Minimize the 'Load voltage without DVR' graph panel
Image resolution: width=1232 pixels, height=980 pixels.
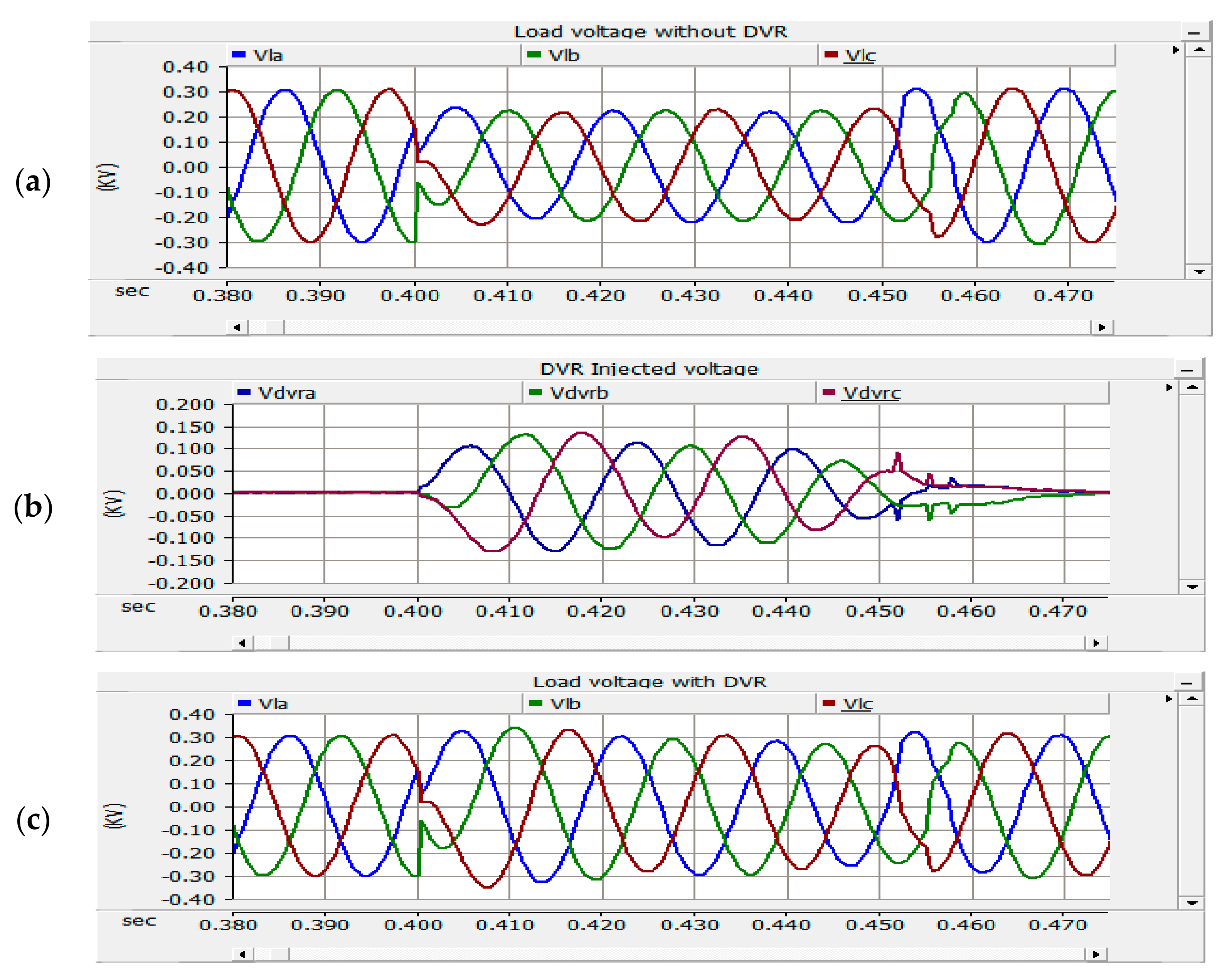(1194, 32)
